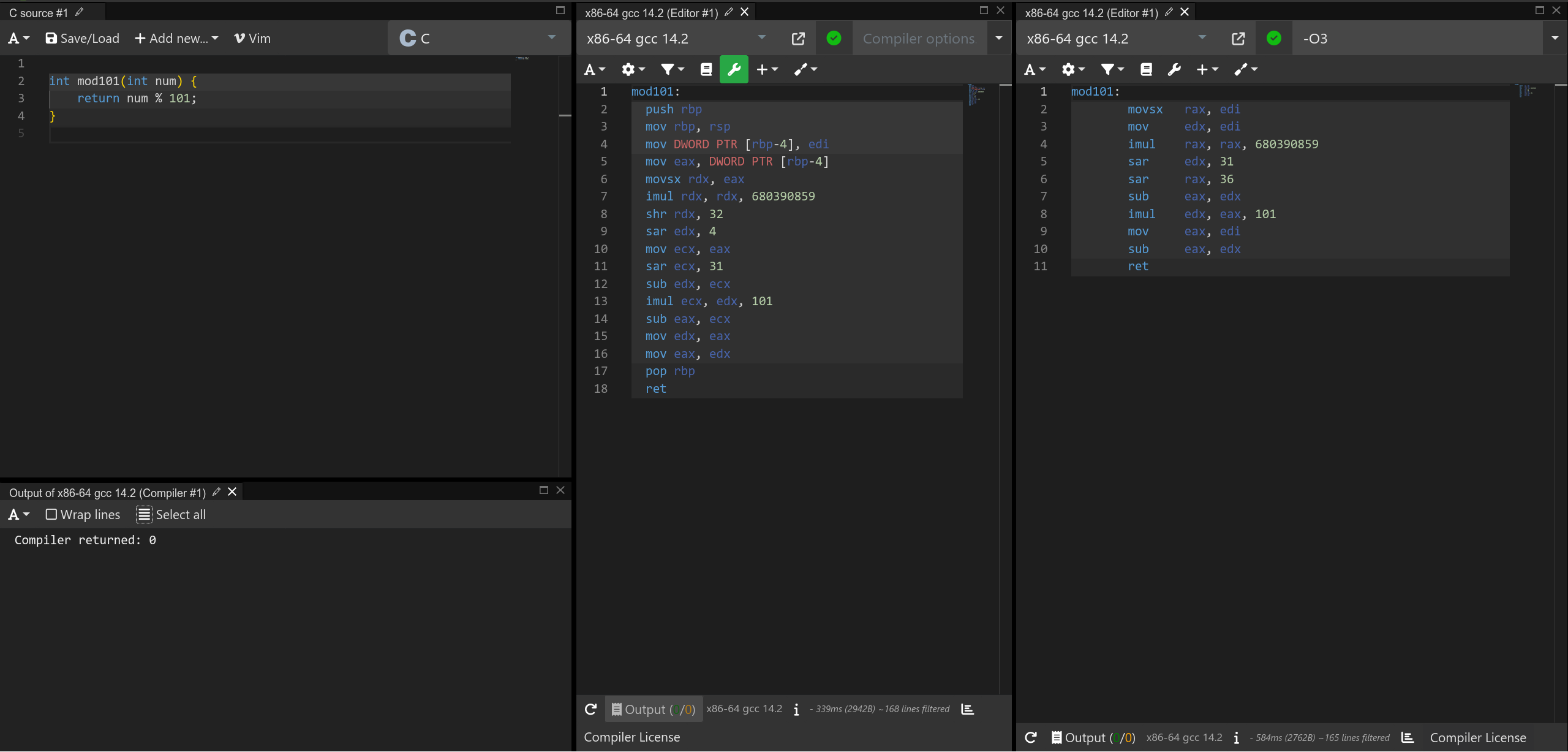The height and width of the screenshot is (752, 1568).
Task: Focus the empty Compiler options field
Action: (919, 39)
